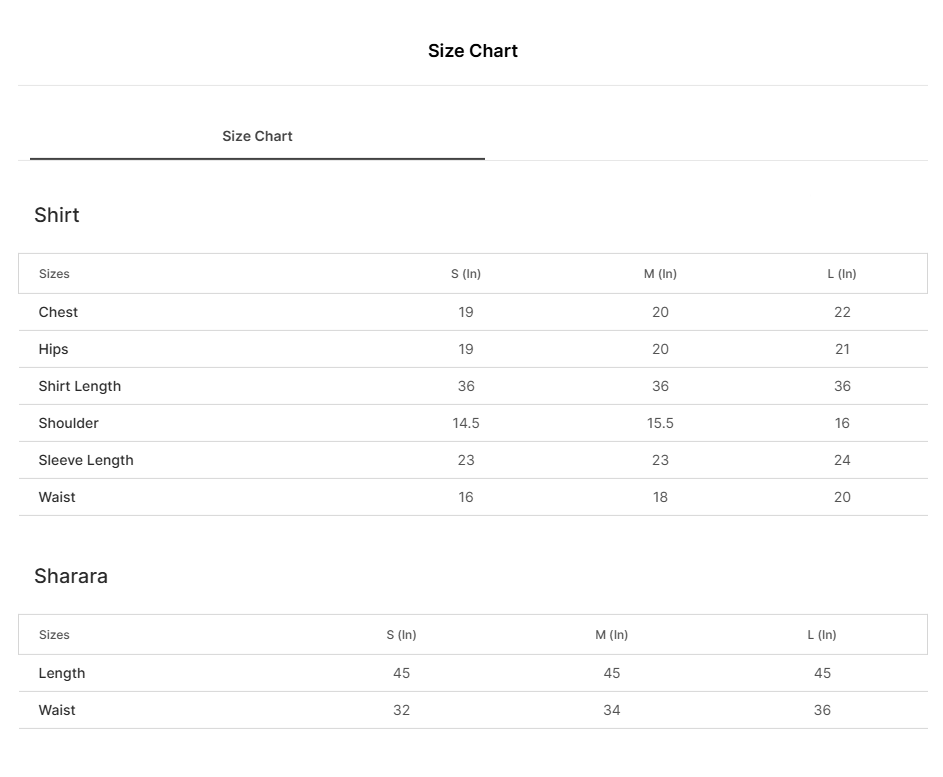943x777 pixels.
Task: Click the Shoulder medium size value 15.5
Action: (x=660, y=423)
